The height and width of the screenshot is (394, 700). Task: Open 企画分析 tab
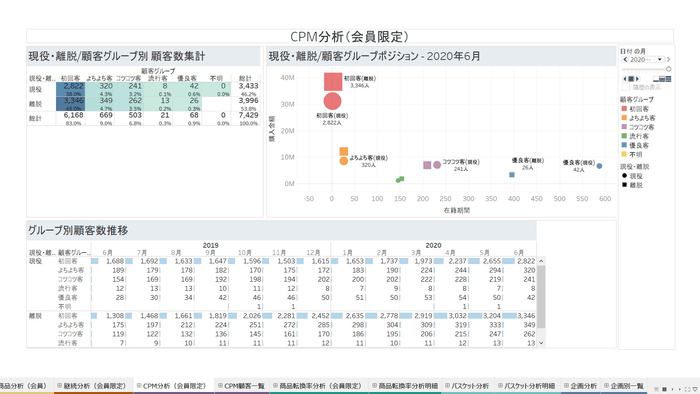point(580,386)
